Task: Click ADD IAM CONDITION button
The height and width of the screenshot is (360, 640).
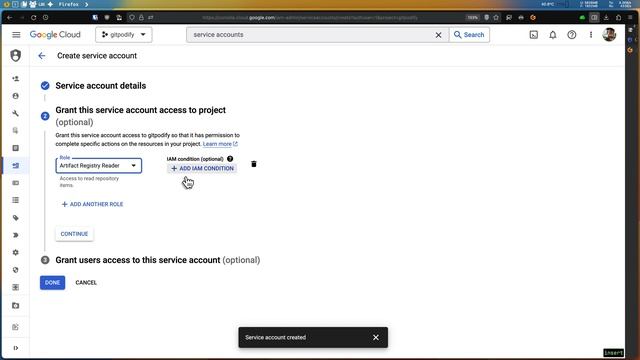Action: click(202, 168)
